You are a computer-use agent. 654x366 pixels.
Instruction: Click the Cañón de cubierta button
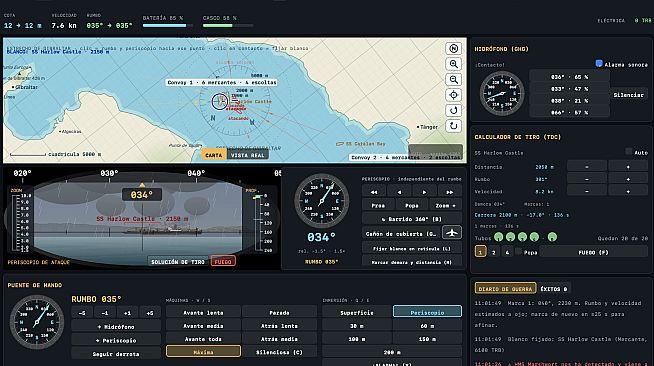coord(401,233)
